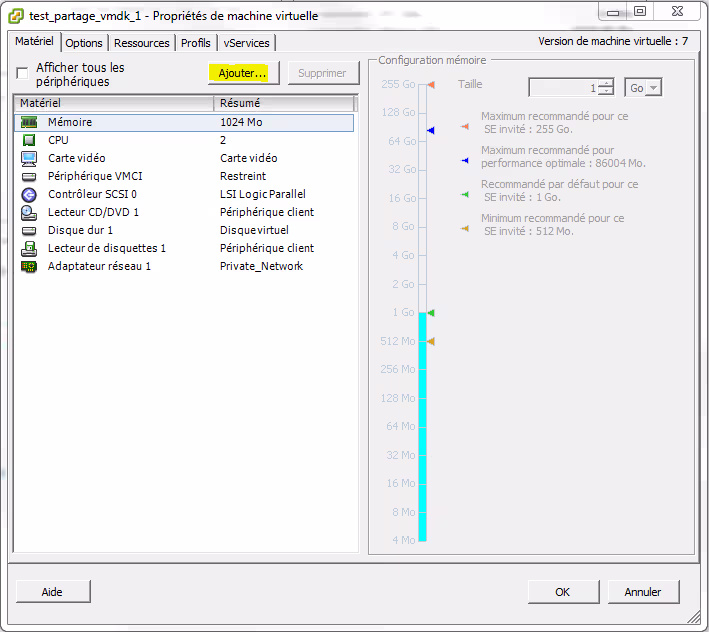Select the Lecteur CD/DVD 1 icon
The image size is (709, 632).
coord(29,212)
